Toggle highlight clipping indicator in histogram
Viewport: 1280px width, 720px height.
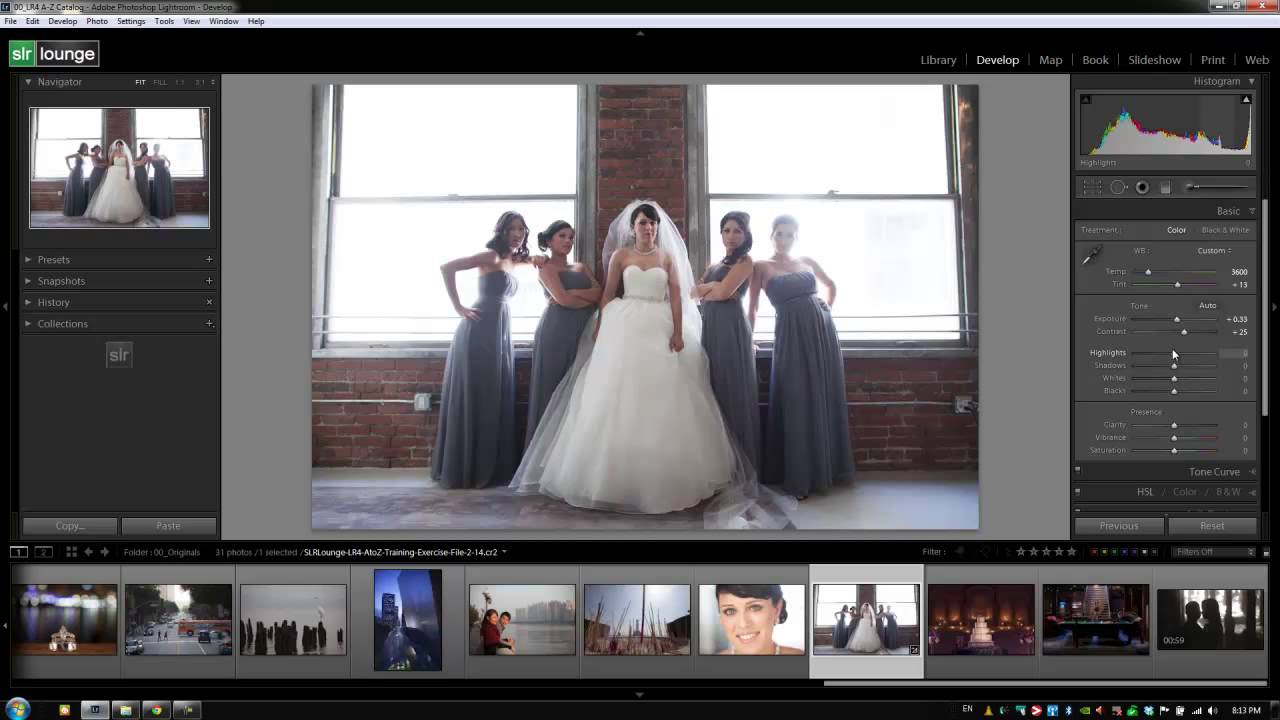[x=1246, y=99]
